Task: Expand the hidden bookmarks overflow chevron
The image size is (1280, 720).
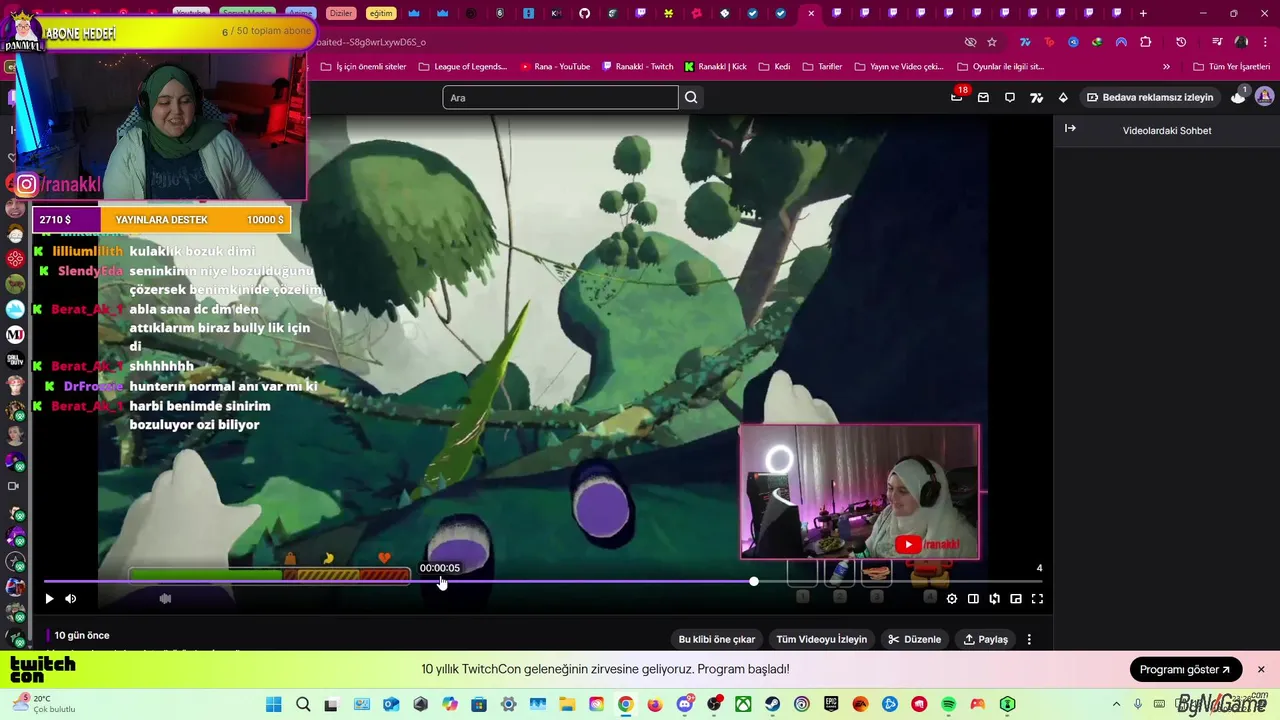Action: [1166, 67]
